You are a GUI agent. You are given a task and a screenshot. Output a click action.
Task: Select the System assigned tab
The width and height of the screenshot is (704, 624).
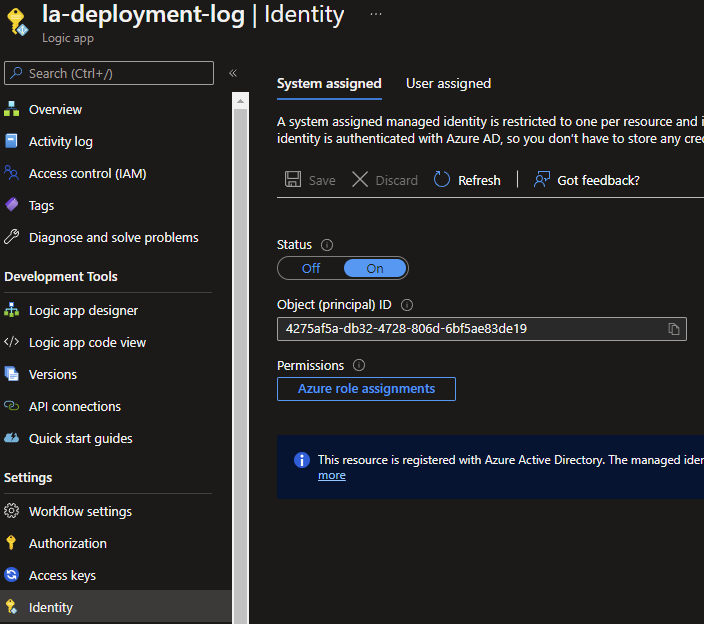click(x=329, y=84)
